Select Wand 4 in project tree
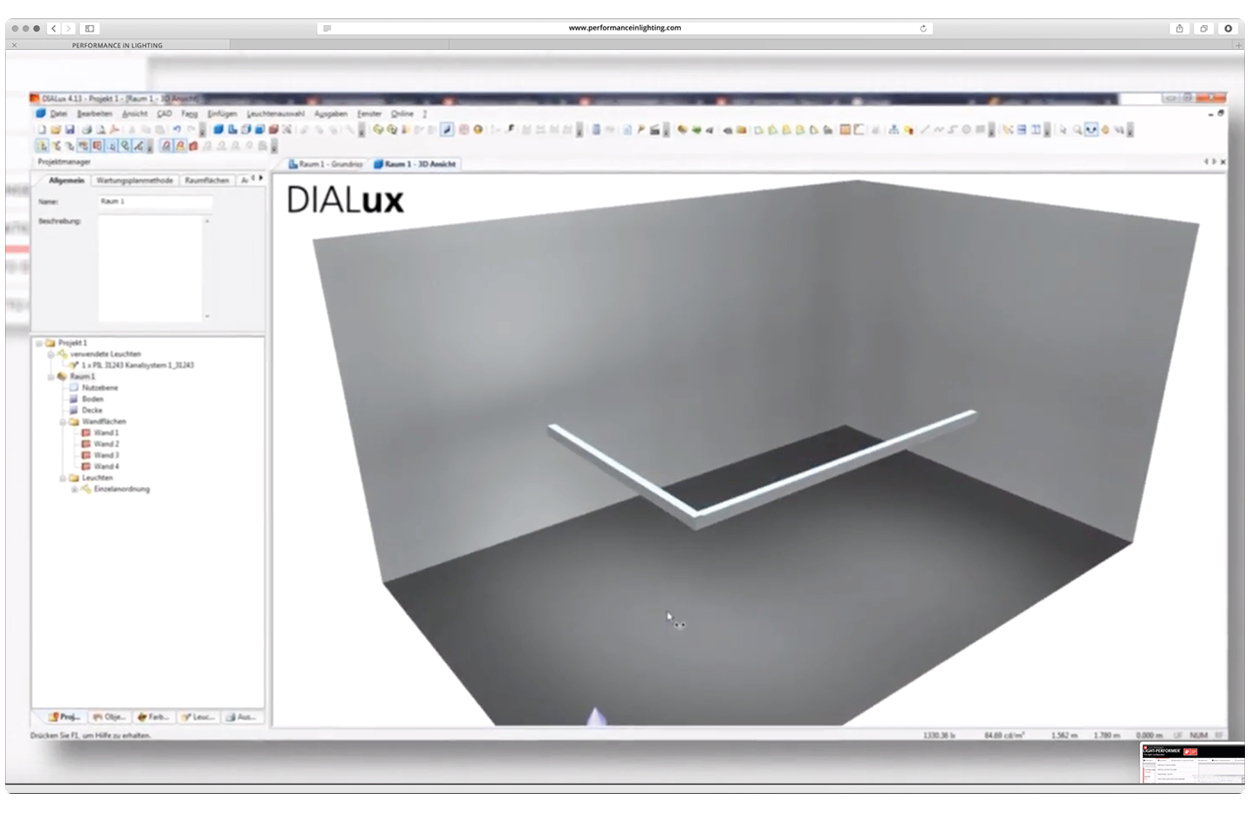1250x833 pixels. pyautogui.click(x=107, y=466)
